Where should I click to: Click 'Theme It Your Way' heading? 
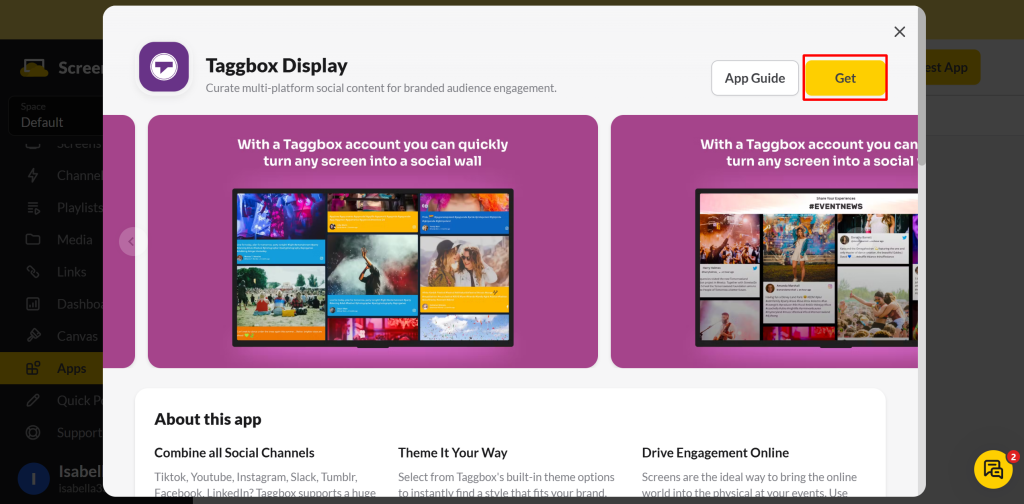[453, 452]
